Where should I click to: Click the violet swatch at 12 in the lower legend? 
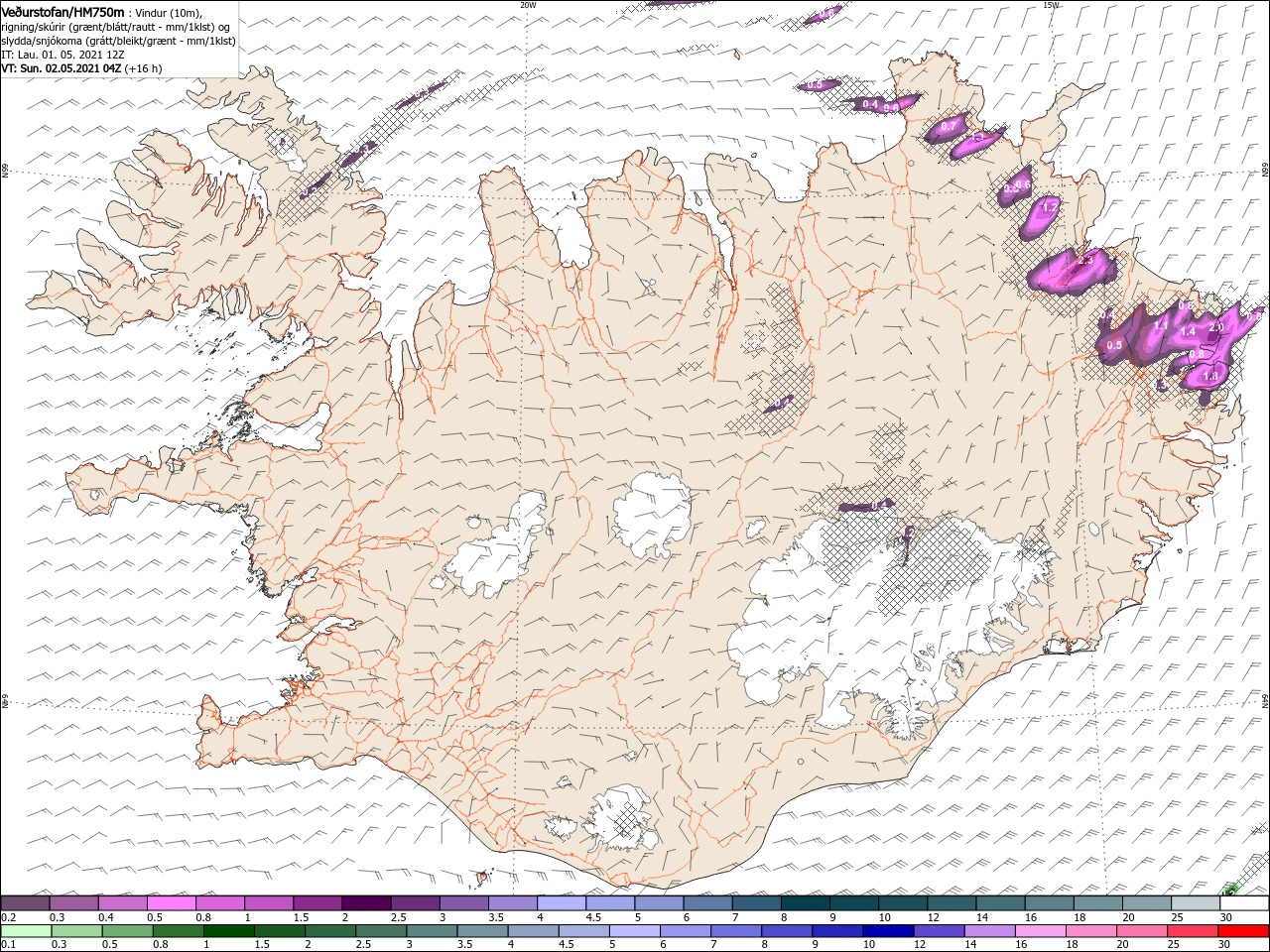click(938, 931)
